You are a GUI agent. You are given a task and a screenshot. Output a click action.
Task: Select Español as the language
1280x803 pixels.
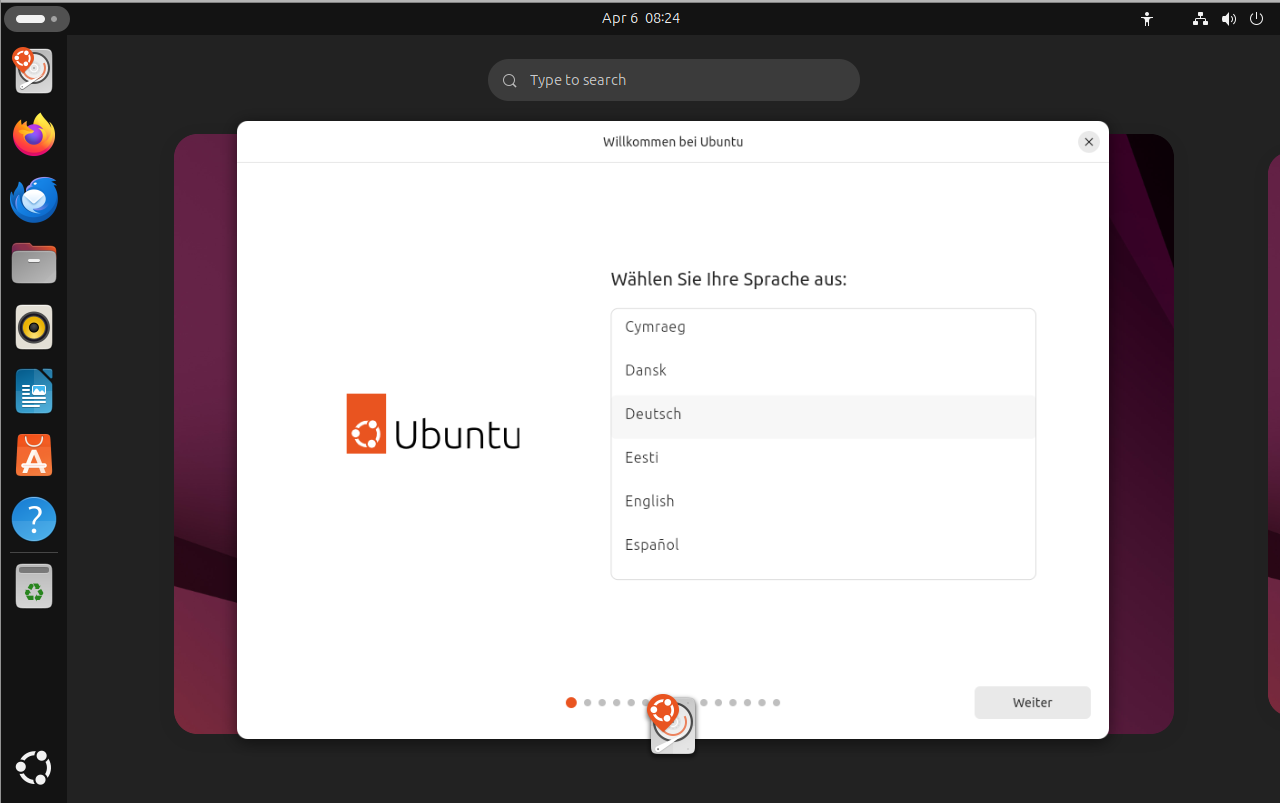pyautogui.click(x=652, y=545)
